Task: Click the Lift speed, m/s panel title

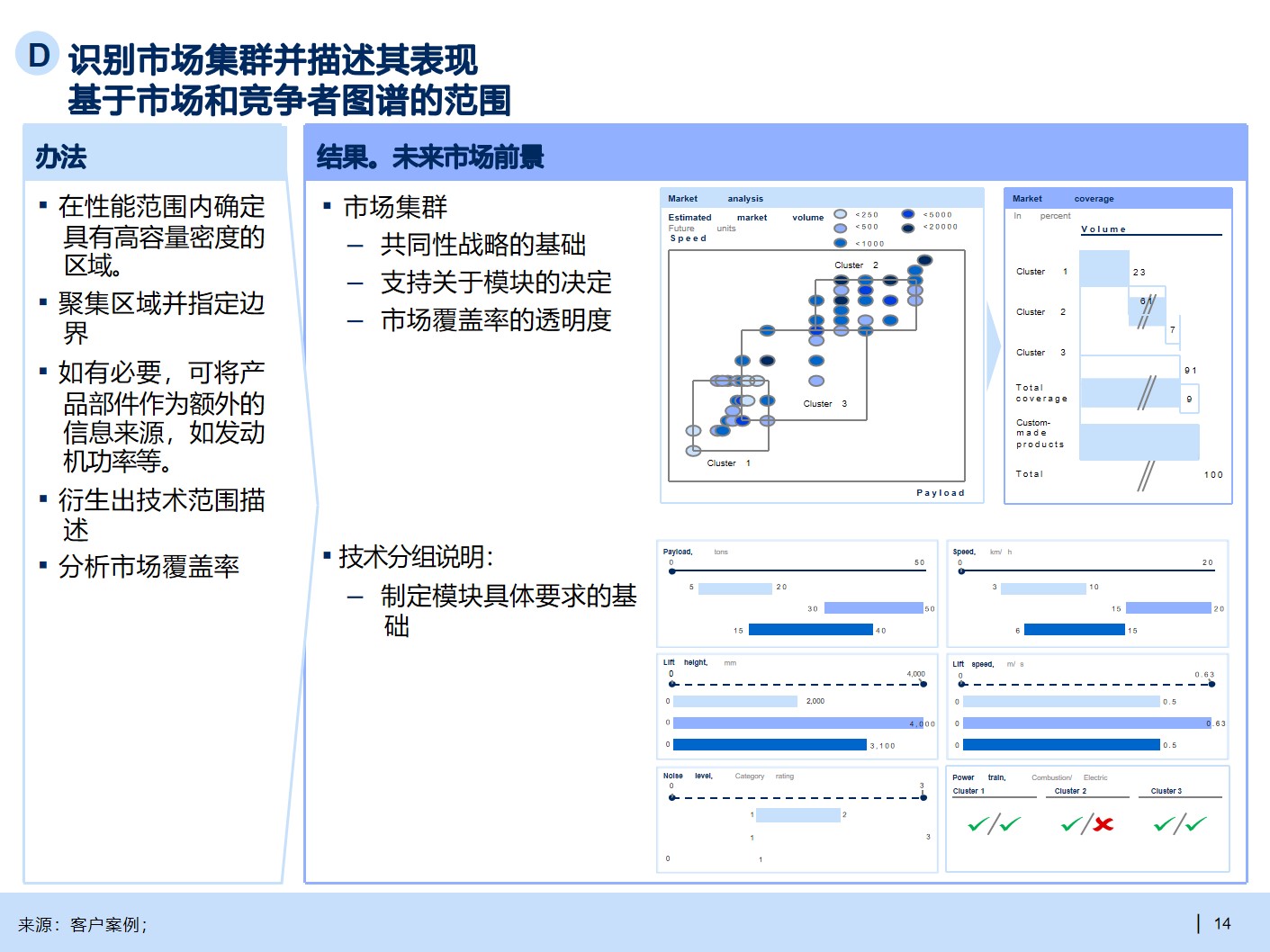Action: (988, 664)
